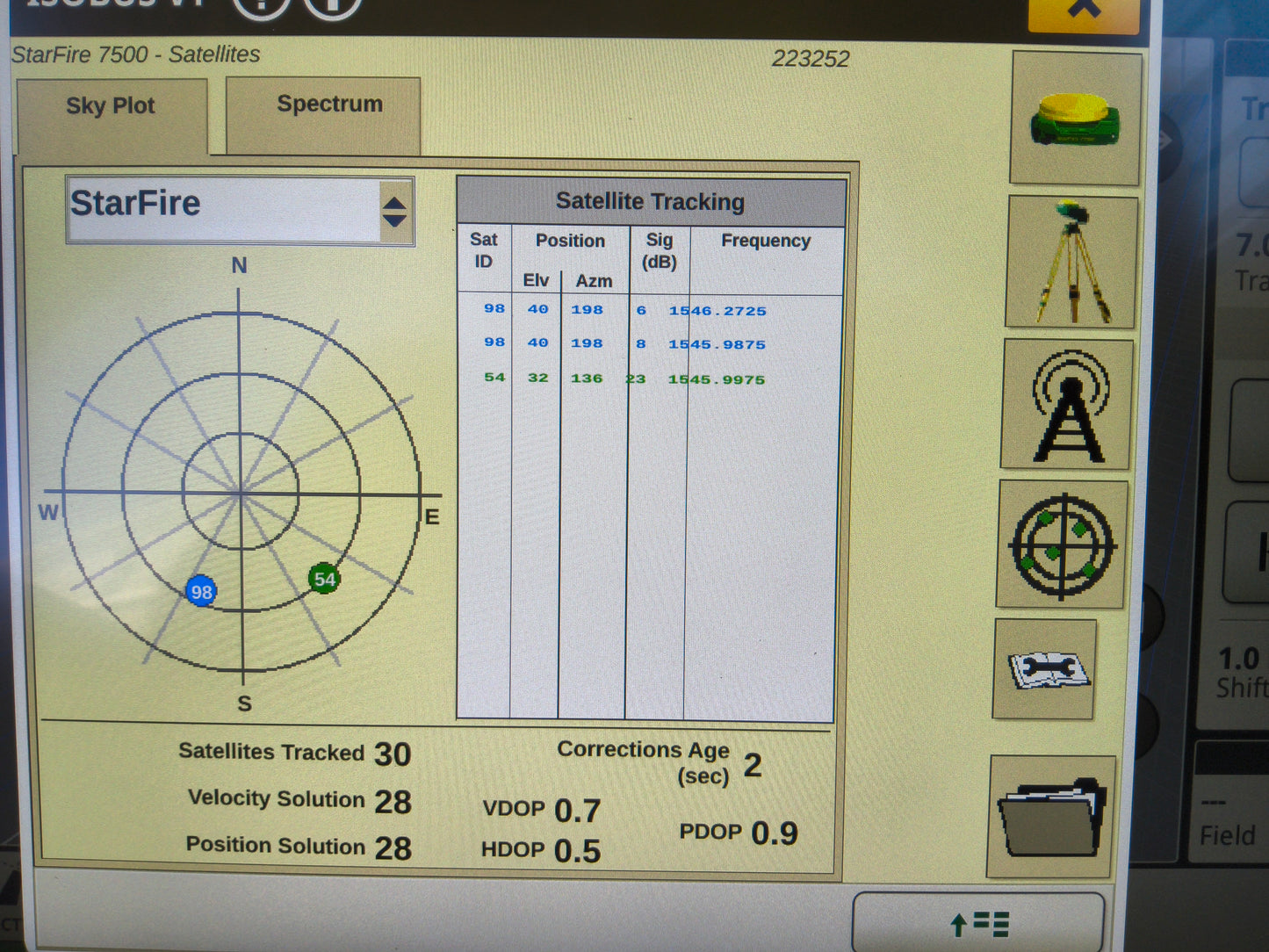Click the VDOP value 0.7
The image size is (1269, 952).
pos(578,811)
